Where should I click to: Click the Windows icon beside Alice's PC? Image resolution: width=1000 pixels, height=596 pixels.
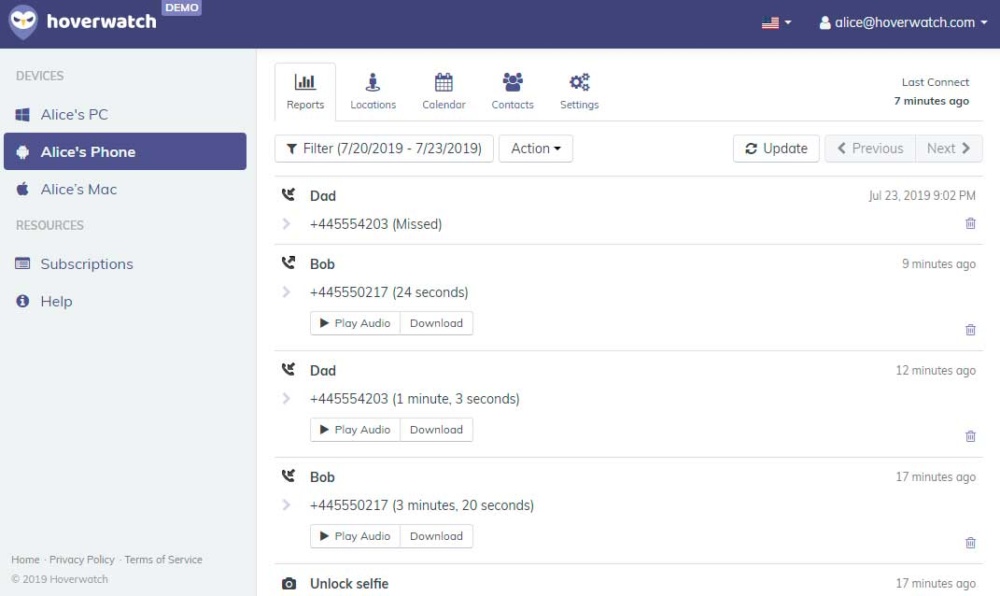pyautogui.click(x=22, y=115)
